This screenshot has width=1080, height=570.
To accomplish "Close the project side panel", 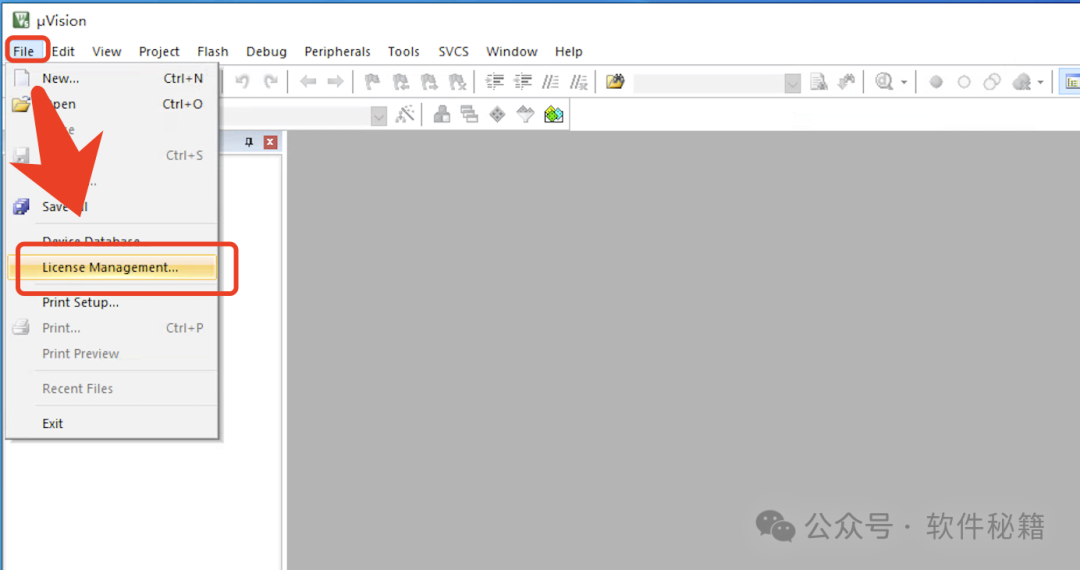I will tap(270, 143).
